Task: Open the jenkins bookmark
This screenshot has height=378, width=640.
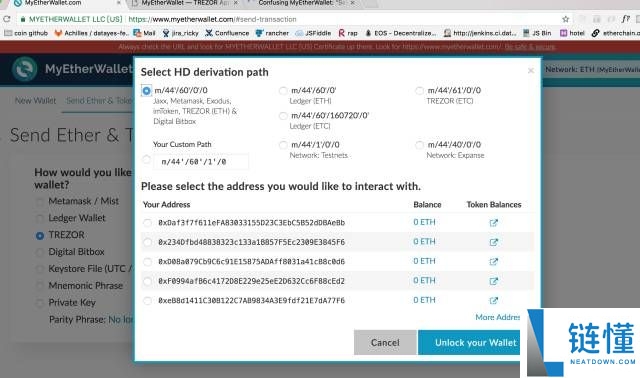Action: (x=480, y=33)
